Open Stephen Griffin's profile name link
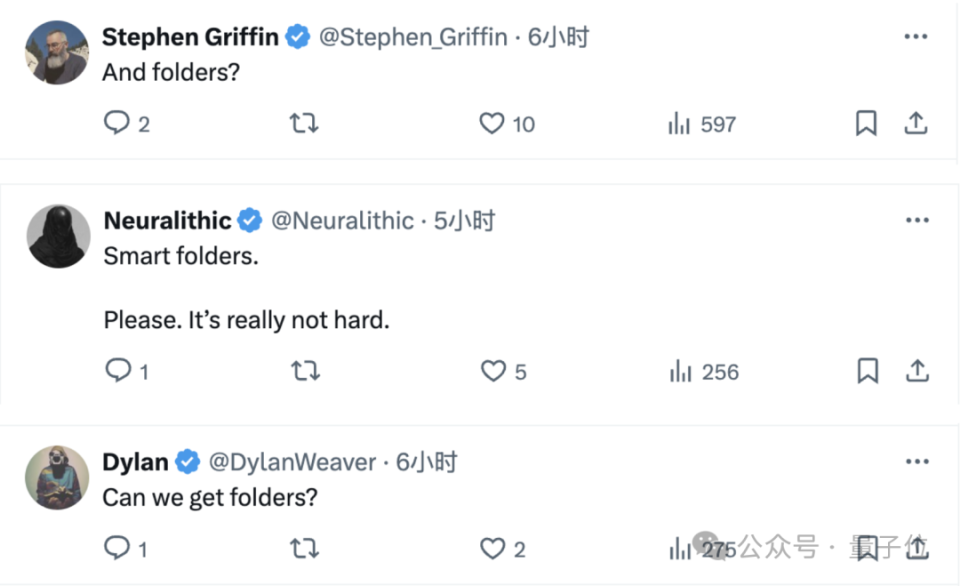The height and width of the screenshot is (586, 960). pyautogui.click(x=191, y=38)
